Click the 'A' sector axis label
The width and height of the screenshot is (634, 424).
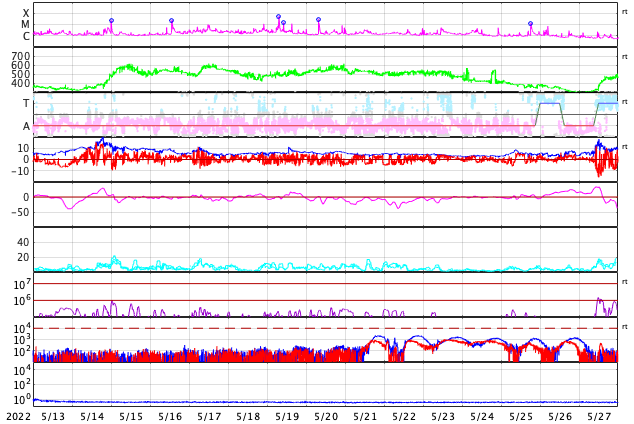point(26,127)
